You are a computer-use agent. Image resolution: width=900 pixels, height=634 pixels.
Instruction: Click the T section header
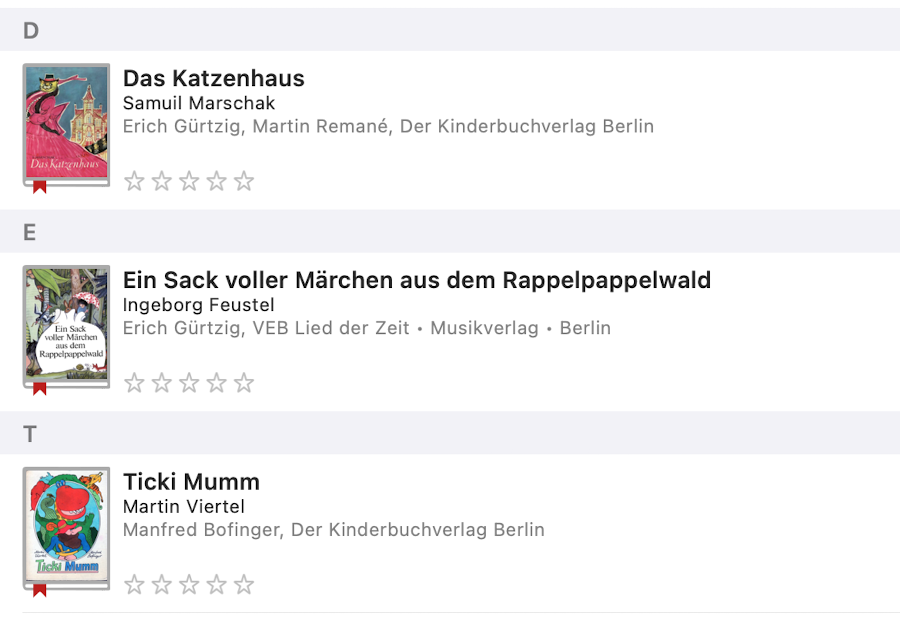tap(30, 435)
